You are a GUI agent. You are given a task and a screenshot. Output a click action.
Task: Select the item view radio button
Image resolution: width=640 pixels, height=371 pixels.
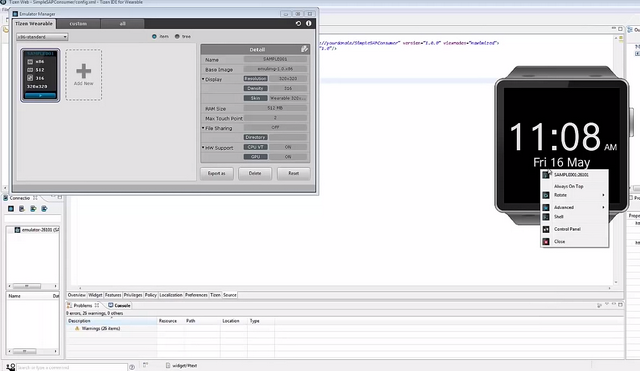pyautogui.click(x=154, y=36)
